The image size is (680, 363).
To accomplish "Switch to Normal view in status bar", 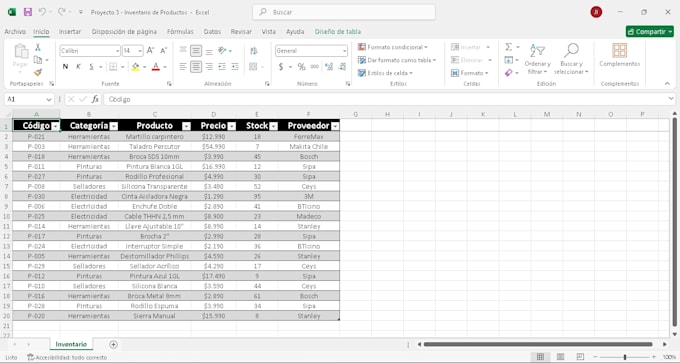I will (540, 357).
